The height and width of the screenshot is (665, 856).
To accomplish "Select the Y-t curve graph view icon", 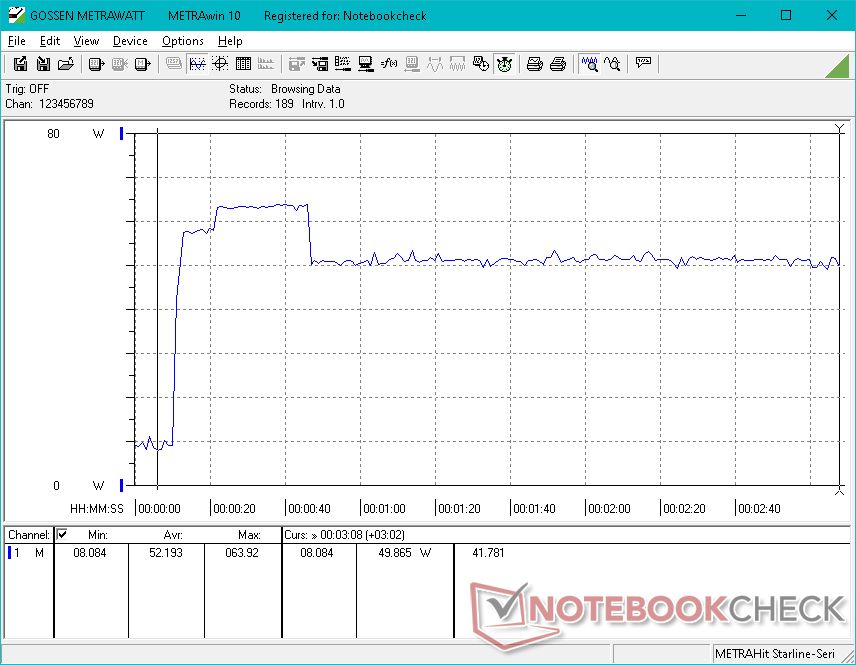I will click(x=197, y=64).
